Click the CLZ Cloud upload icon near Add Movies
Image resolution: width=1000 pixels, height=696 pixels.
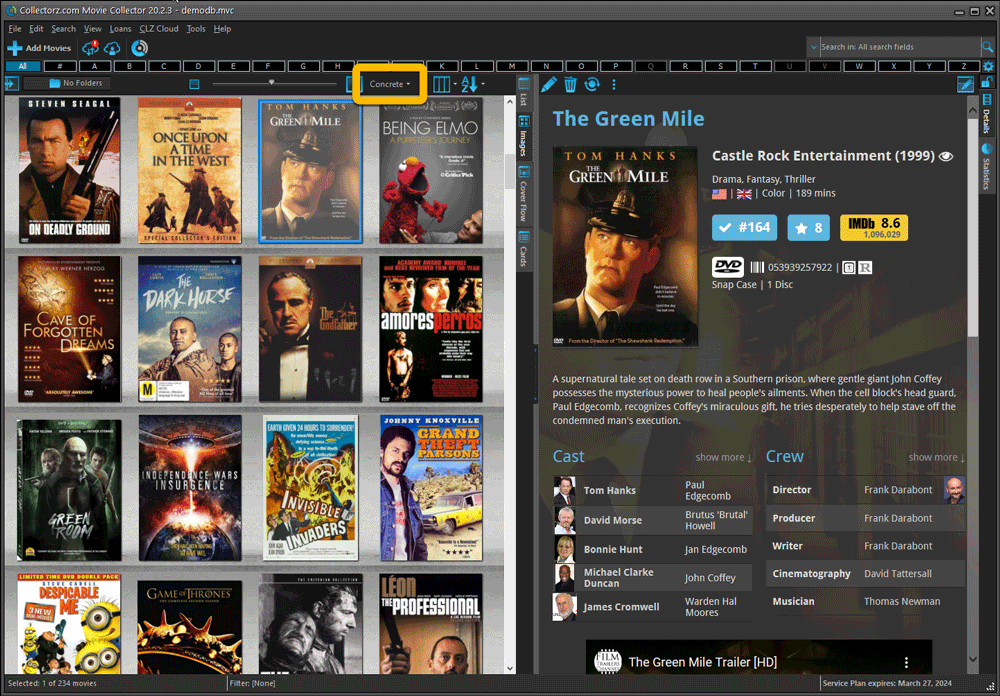(90, 47)
